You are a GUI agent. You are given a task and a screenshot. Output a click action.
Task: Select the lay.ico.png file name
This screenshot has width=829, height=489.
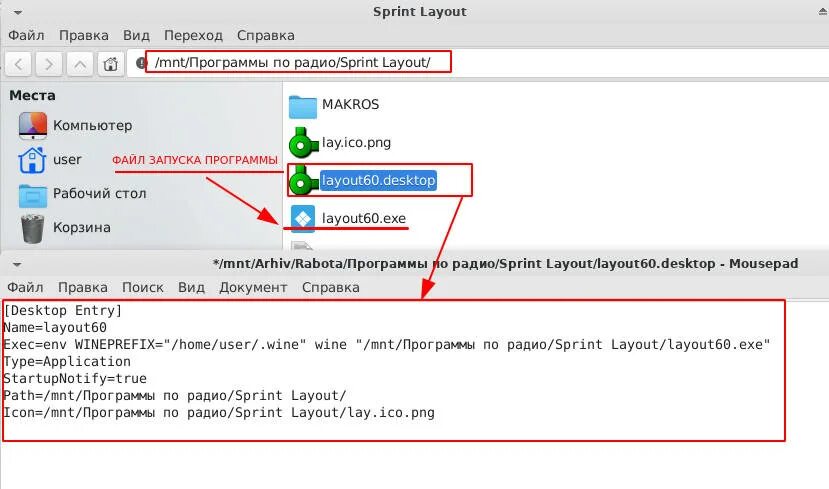tap(356, 143)
